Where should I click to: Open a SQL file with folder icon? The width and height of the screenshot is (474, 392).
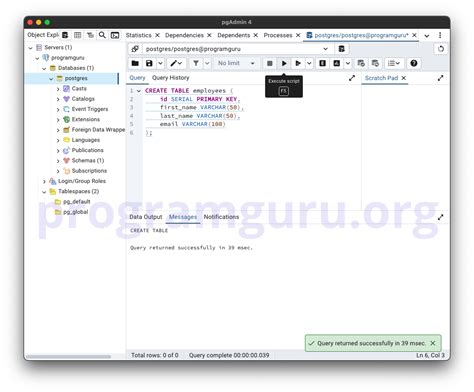tap(135, 63)
